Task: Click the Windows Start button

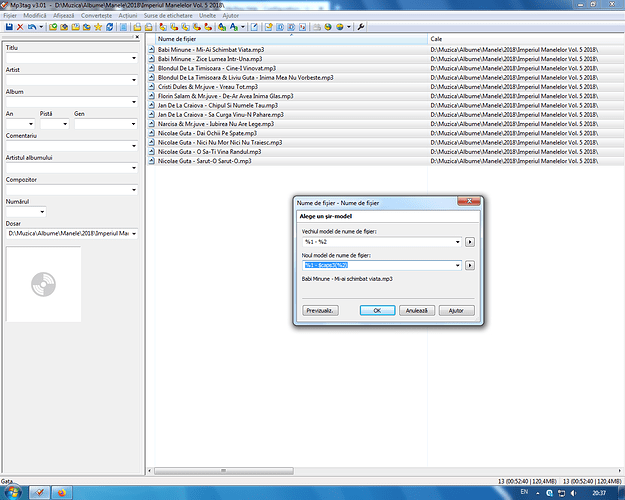Action: click(x=13, y=492)
